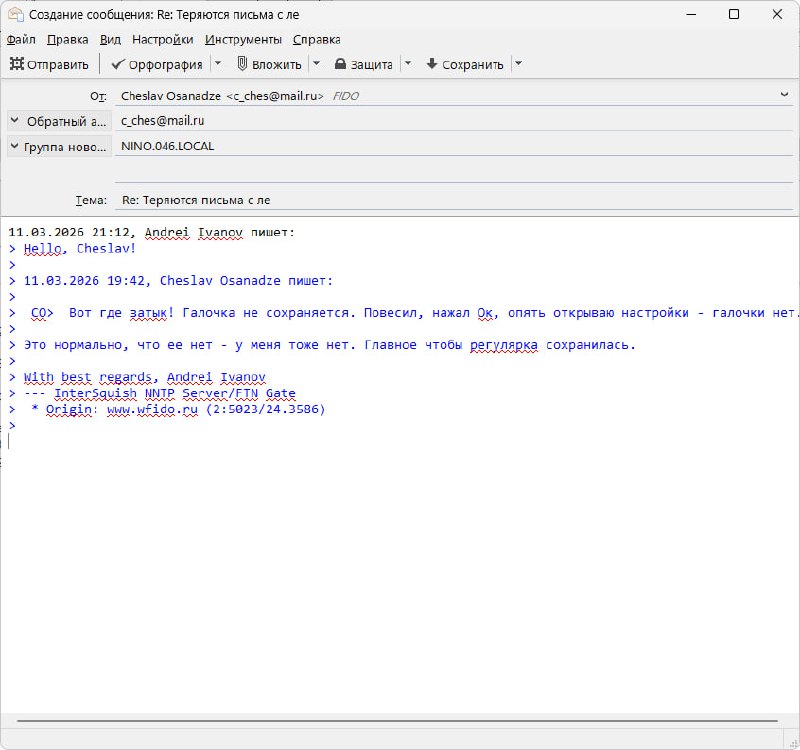800x750 pixels.
Task: Open the Файл menu
Action: click(x=21, y=39)
